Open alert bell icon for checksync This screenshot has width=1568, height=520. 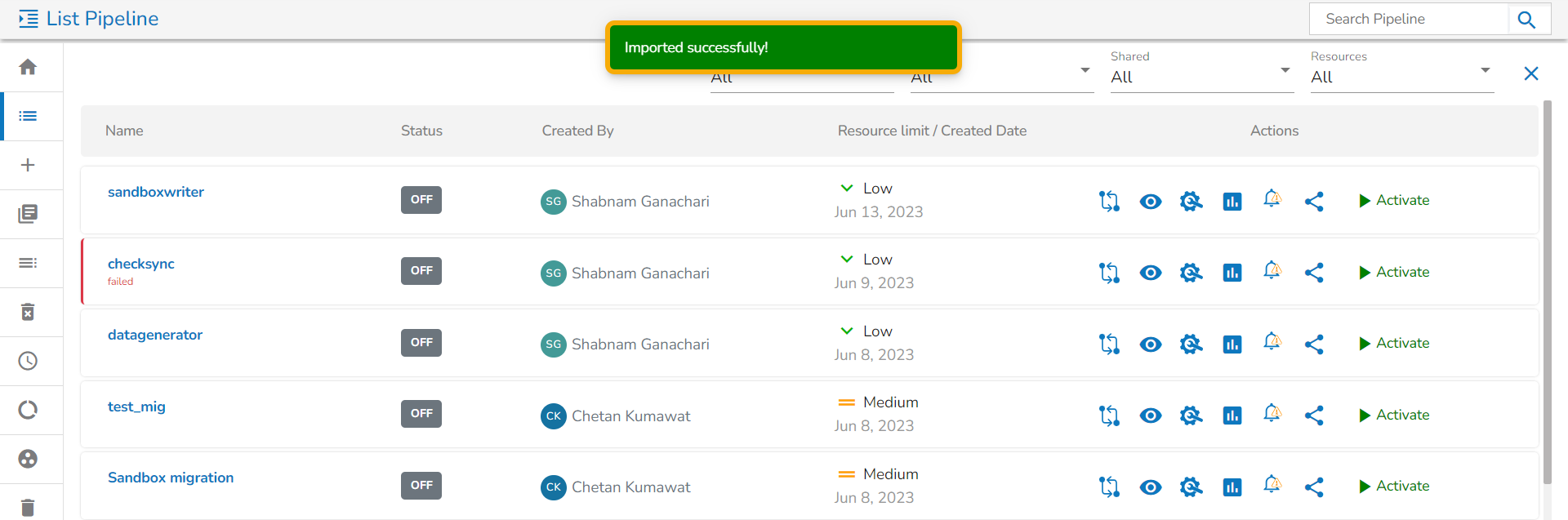1272,271
